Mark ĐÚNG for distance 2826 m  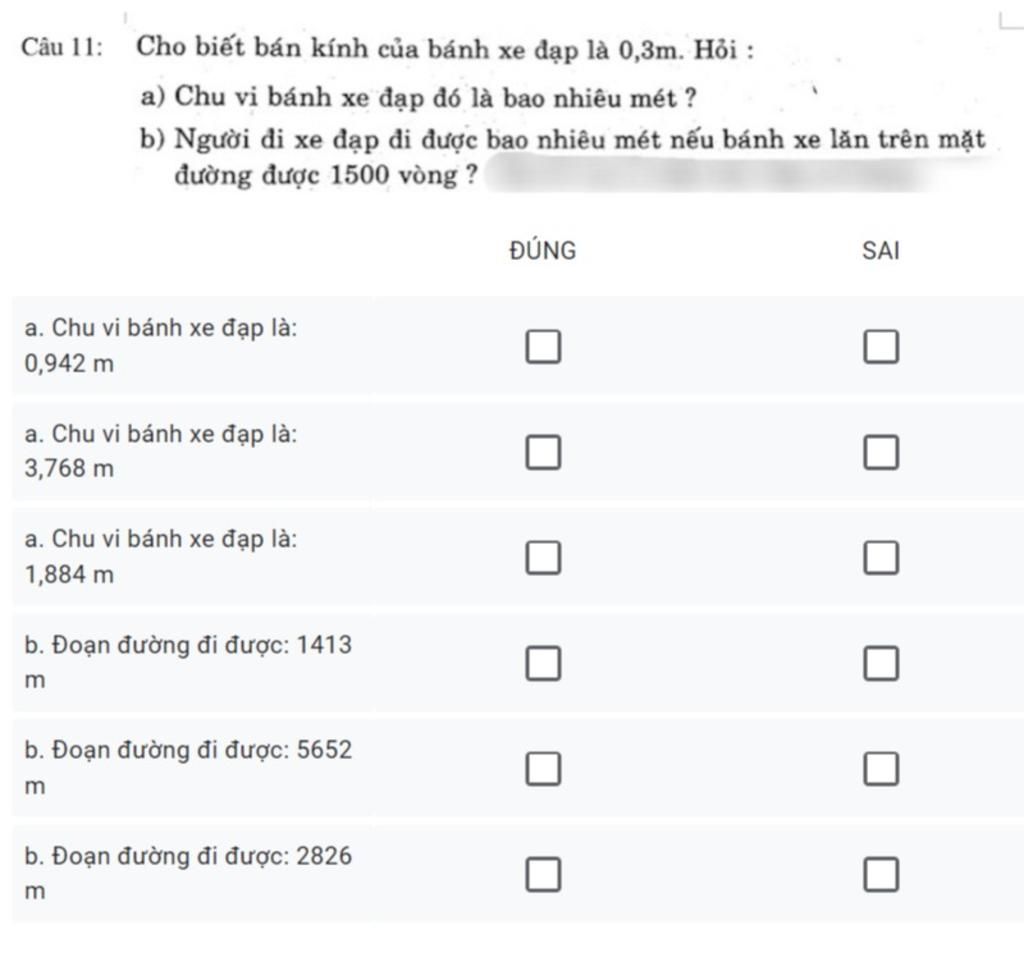pos(543,874)
